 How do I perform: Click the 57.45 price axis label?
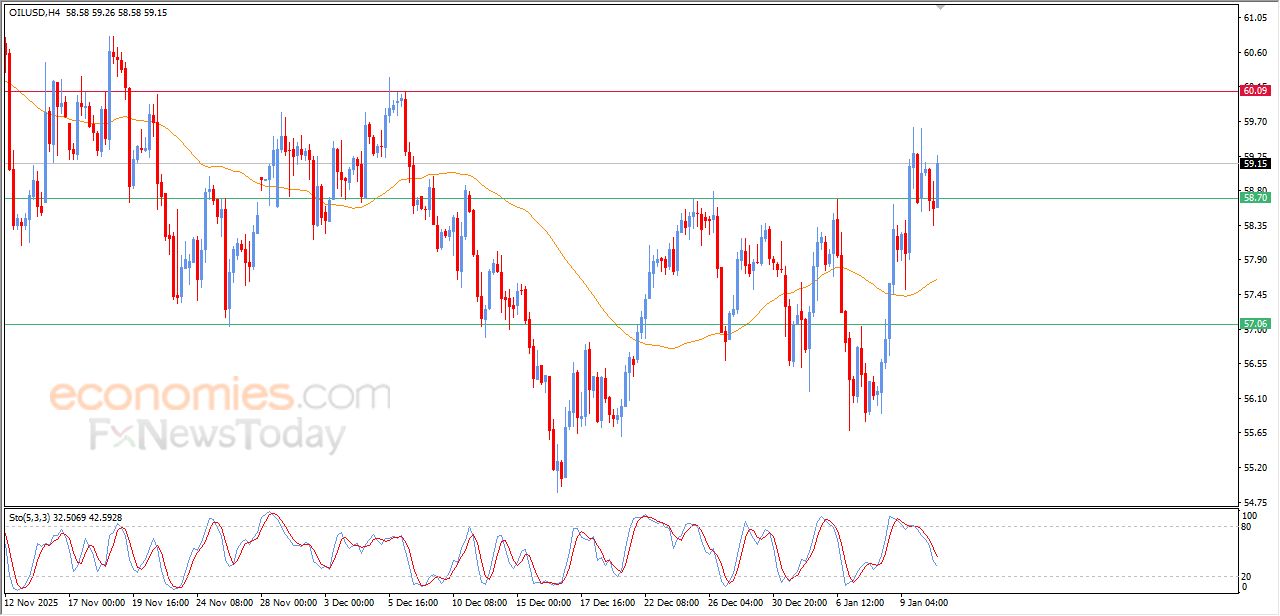(1255, 294)
